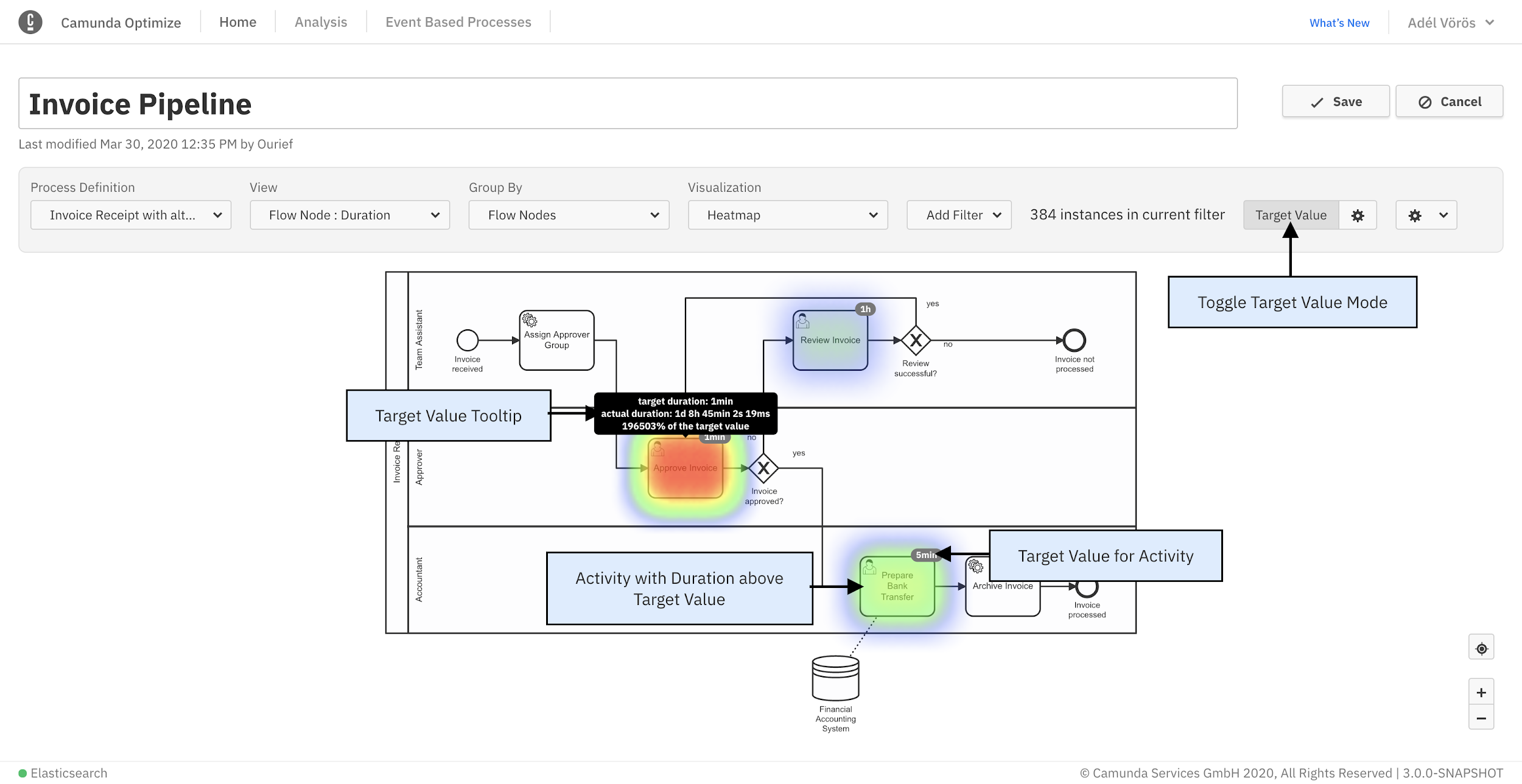Reset diagram view with crosshair icon
Screen dimensions: 1522x784
1481,648
